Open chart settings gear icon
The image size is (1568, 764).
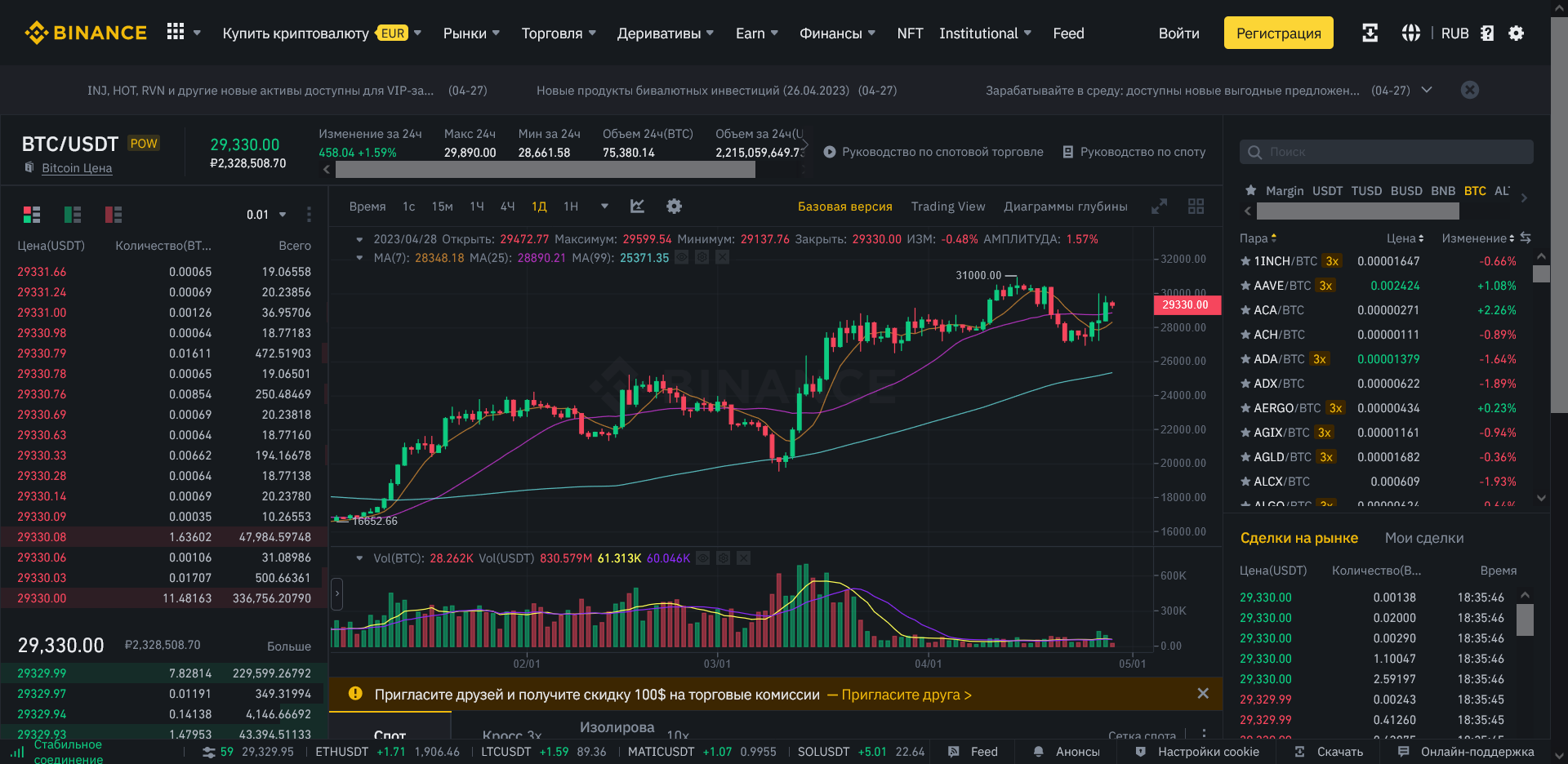point(674,207)
